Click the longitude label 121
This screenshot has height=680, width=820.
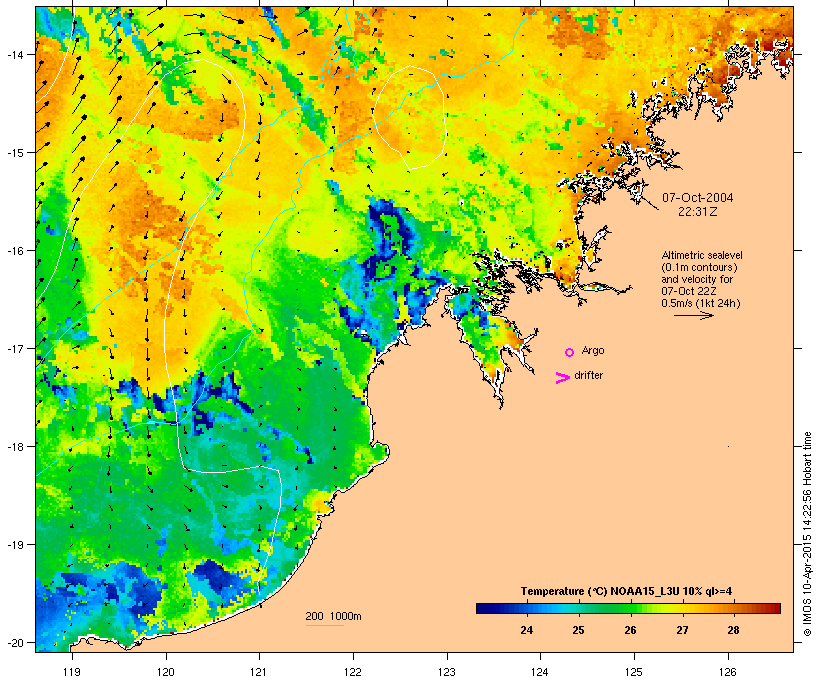pyautogui.click(x=259, y=672)
